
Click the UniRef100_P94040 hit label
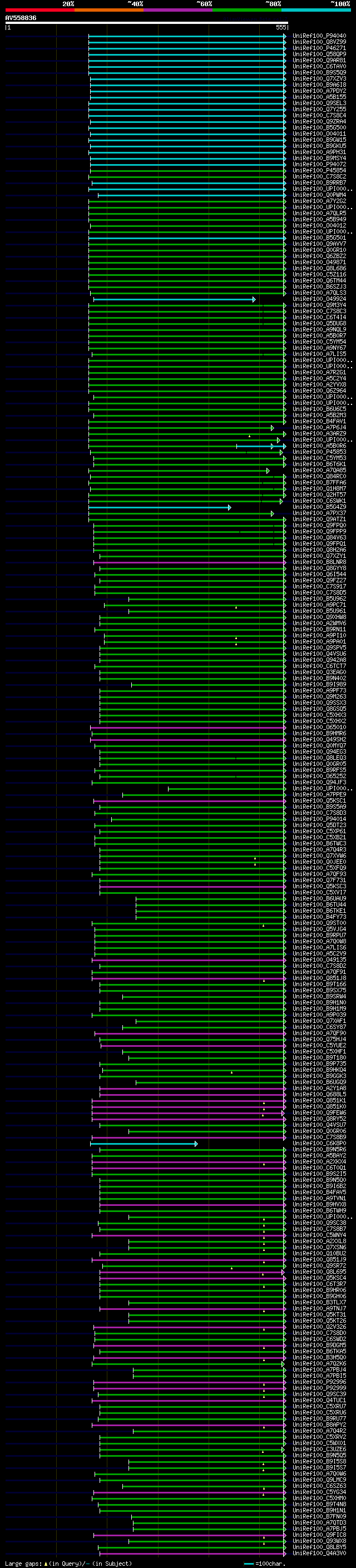coord(319,36)
